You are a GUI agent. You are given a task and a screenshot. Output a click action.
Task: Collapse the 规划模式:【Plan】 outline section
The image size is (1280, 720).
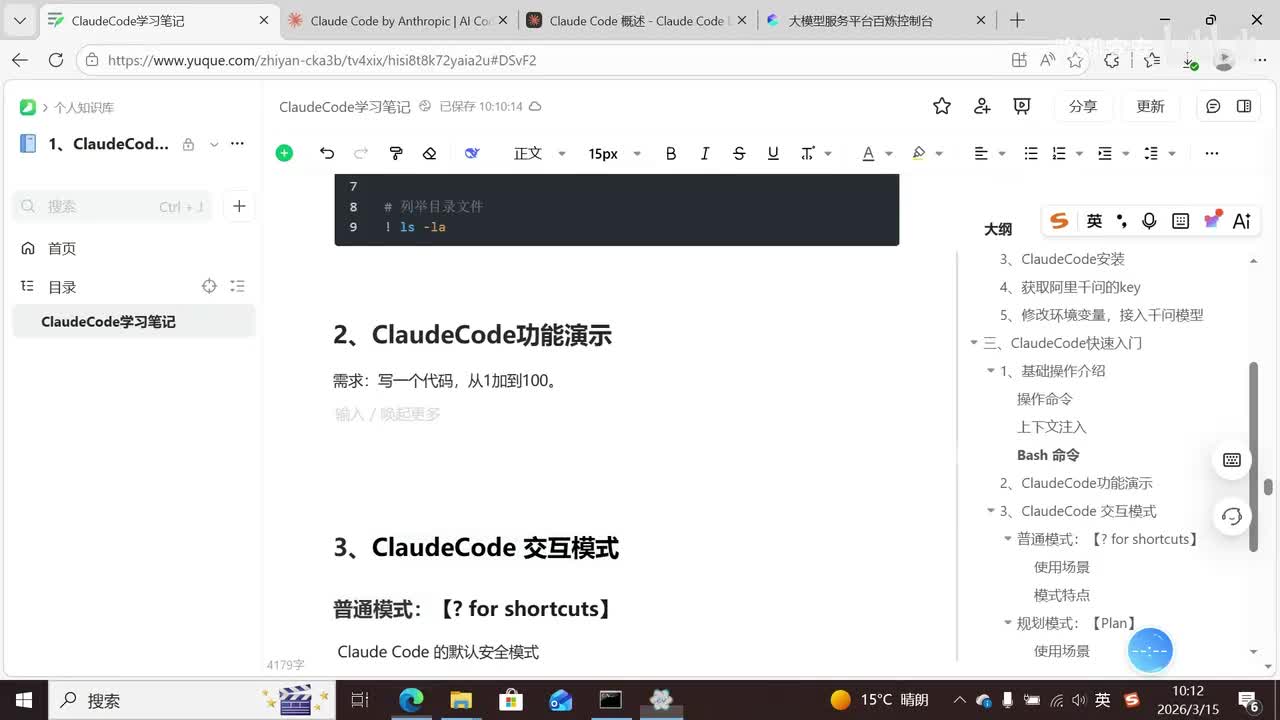(x=1008, y=623)
